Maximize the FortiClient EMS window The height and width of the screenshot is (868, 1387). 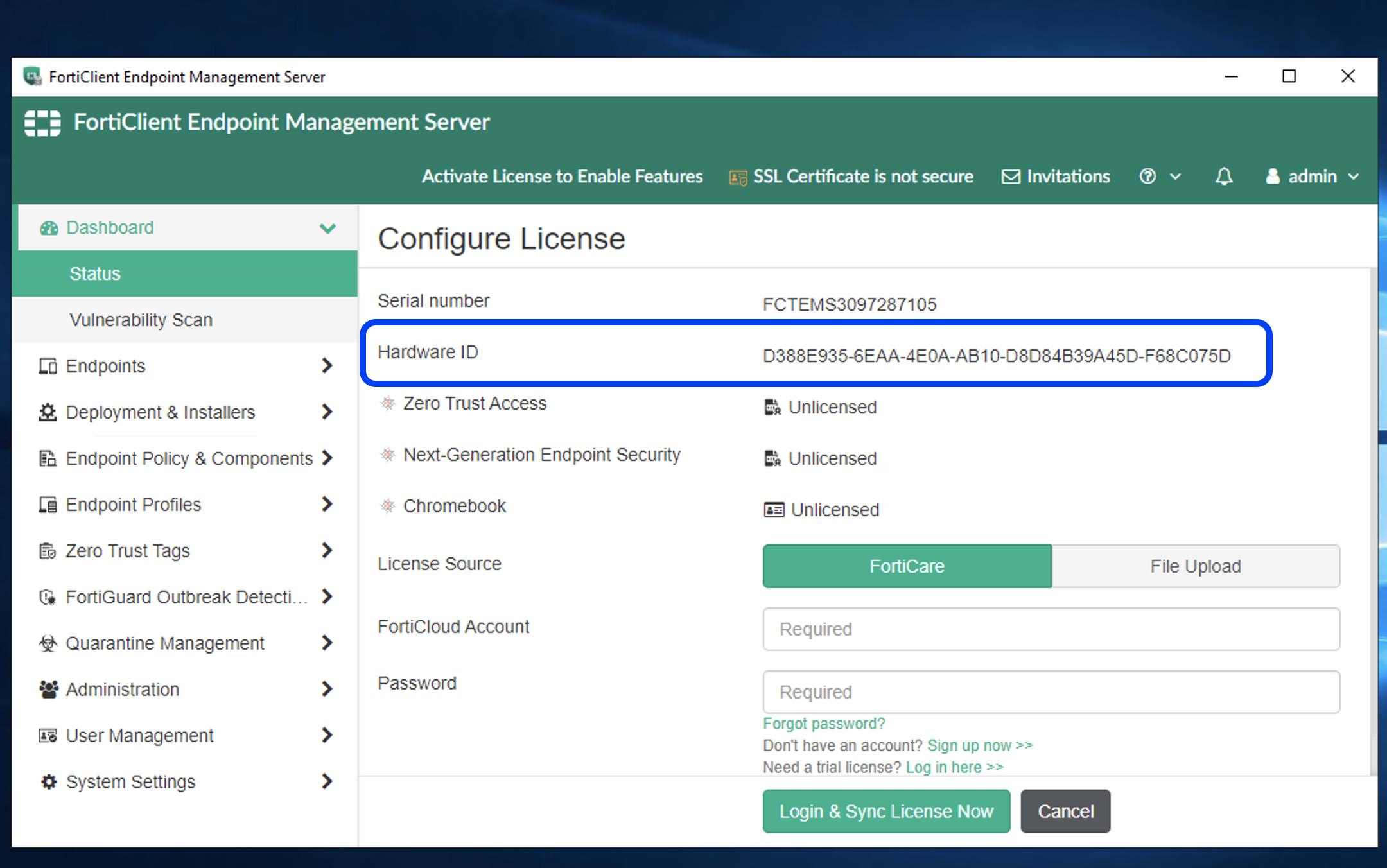pos(1289,76)
